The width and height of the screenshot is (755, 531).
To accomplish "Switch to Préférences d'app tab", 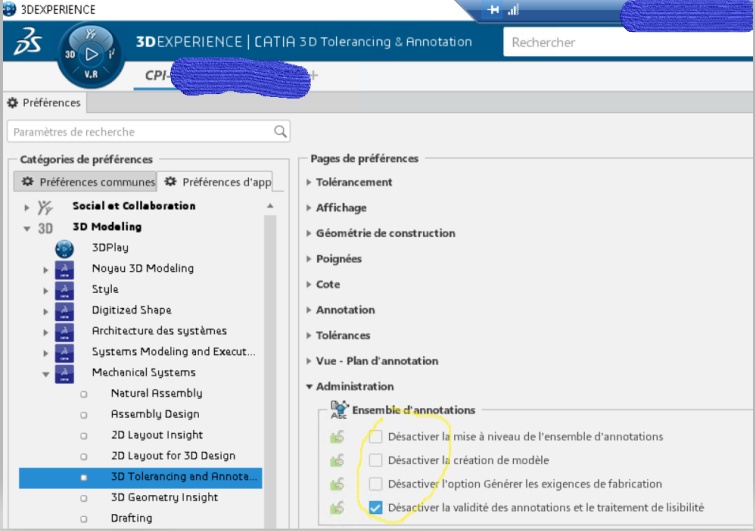I will coord(216,182).
